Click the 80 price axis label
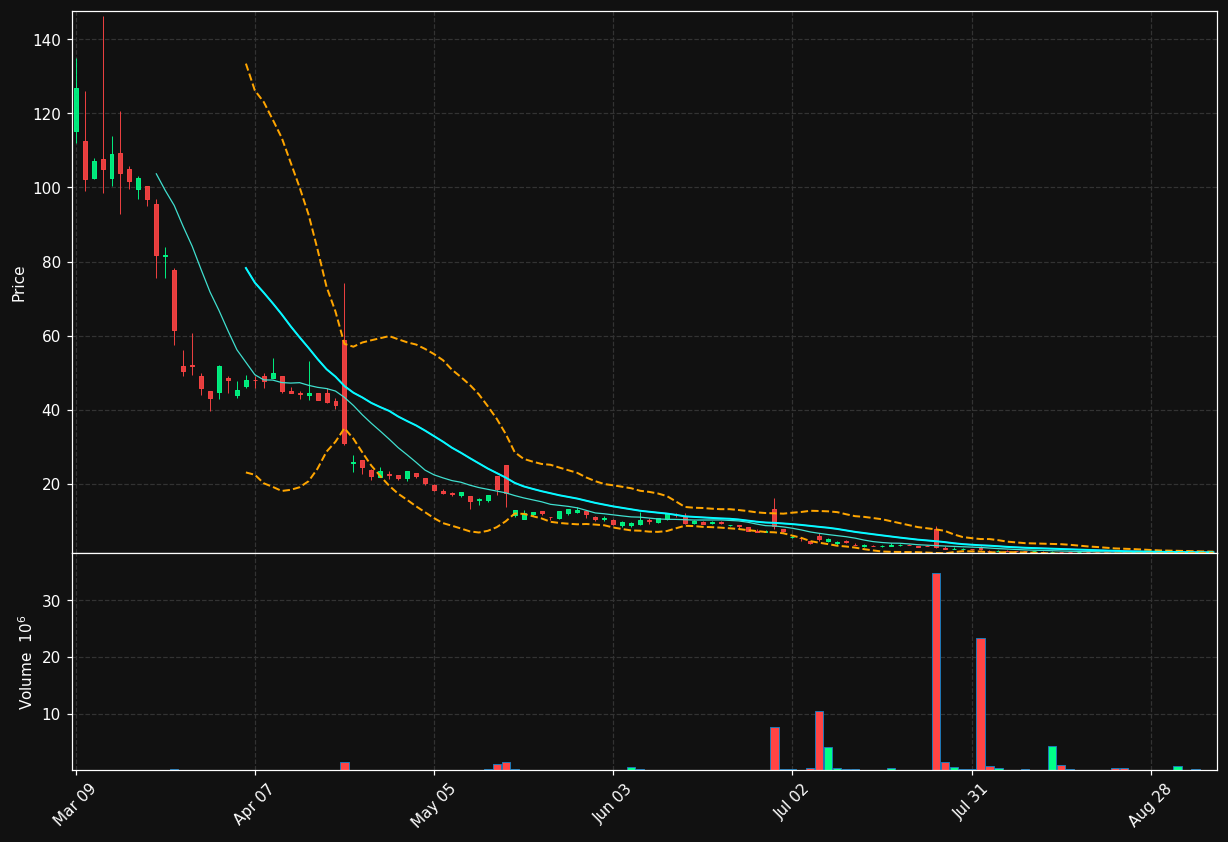This screenshot has width=1228, height=842. (x=52, y=262)
